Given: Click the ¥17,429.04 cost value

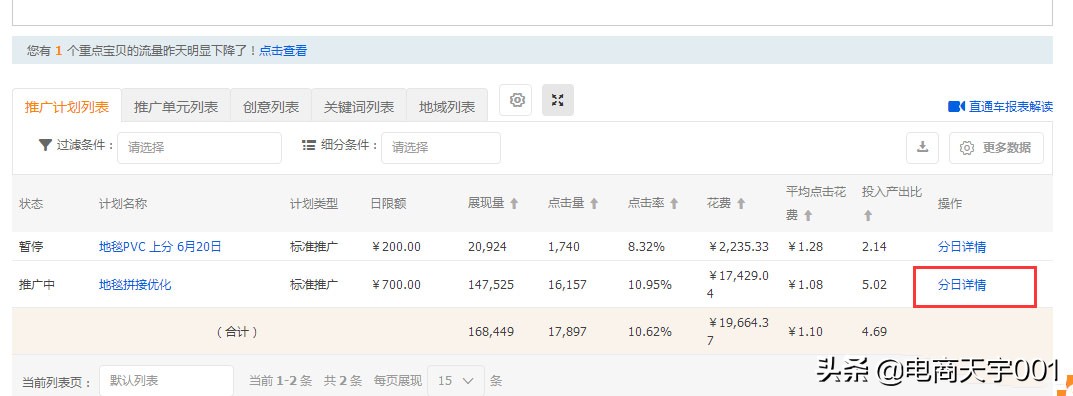Looking at the screenshot, I should 738,285.
